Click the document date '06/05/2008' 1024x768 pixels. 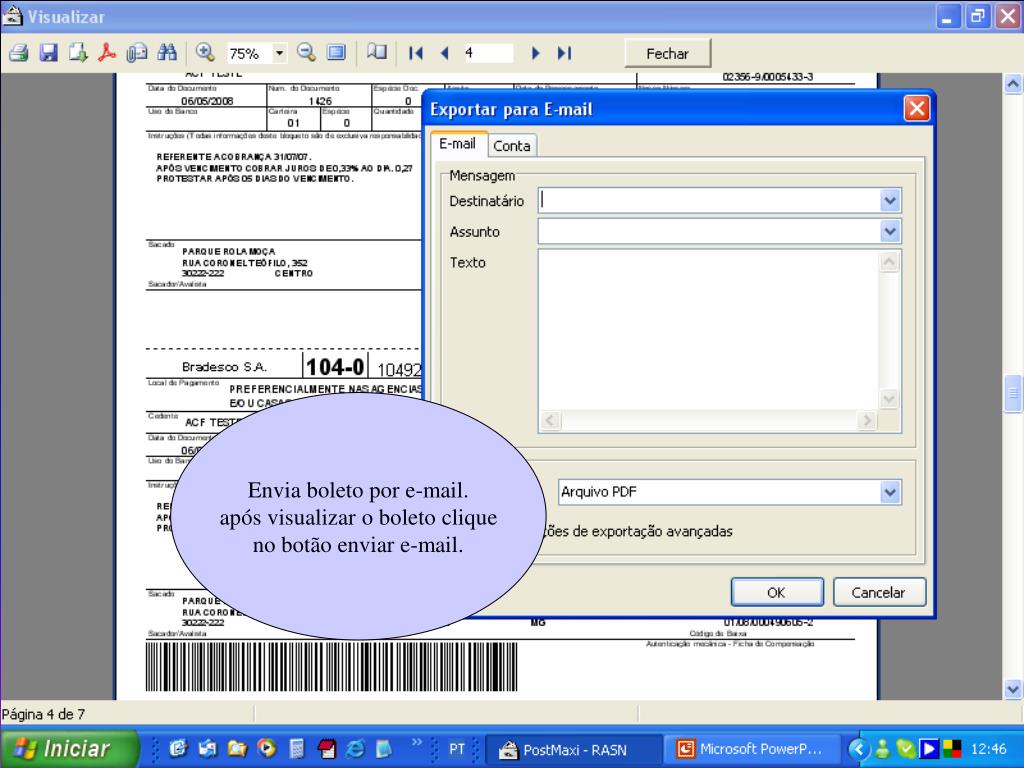tap(207, 101)
